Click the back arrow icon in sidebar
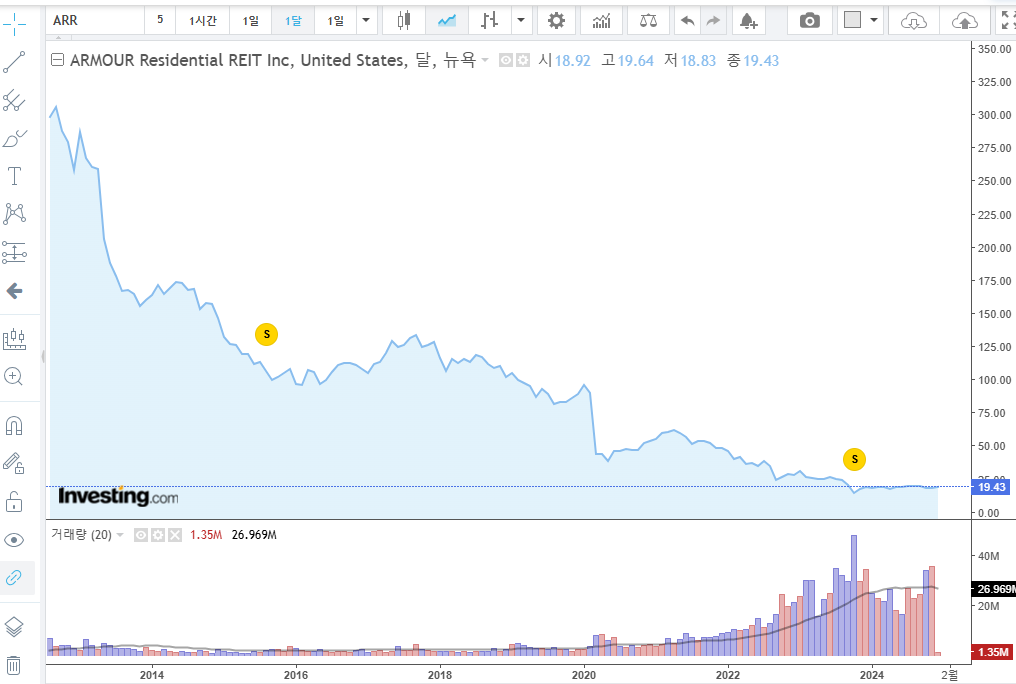The height and width of the screenshot is (684, 1016). [x=14, y=291]
